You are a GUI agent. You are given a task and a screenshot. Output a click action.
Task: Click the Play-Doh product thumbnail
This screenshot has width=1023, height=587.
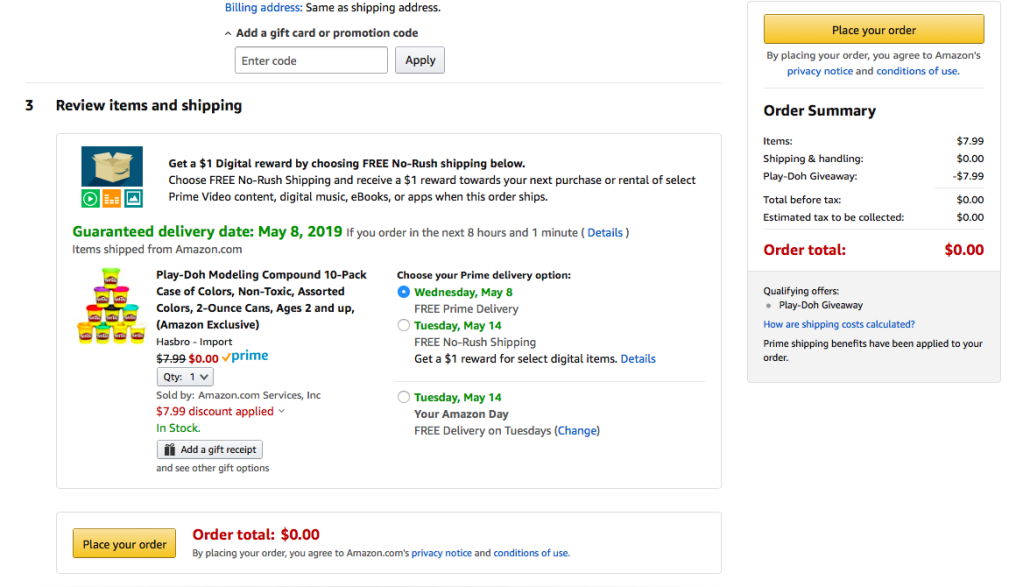[x=111, y=307]
